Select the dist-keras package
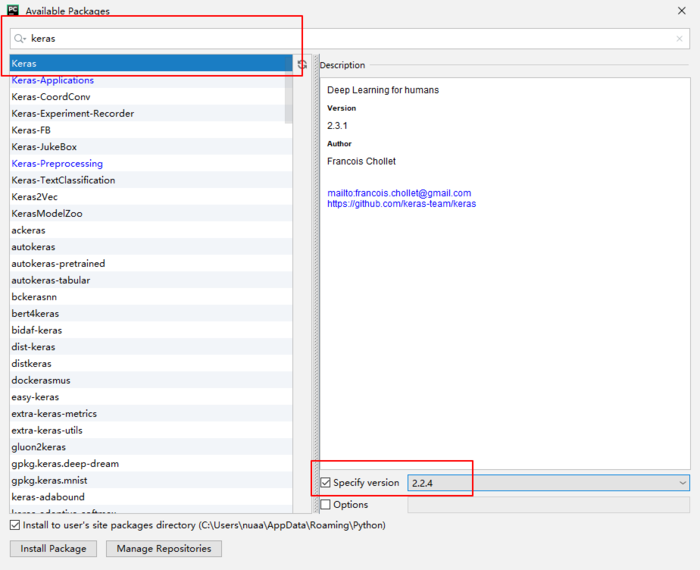This screenshot has height=570, width=700. click(x=151, y=346)
